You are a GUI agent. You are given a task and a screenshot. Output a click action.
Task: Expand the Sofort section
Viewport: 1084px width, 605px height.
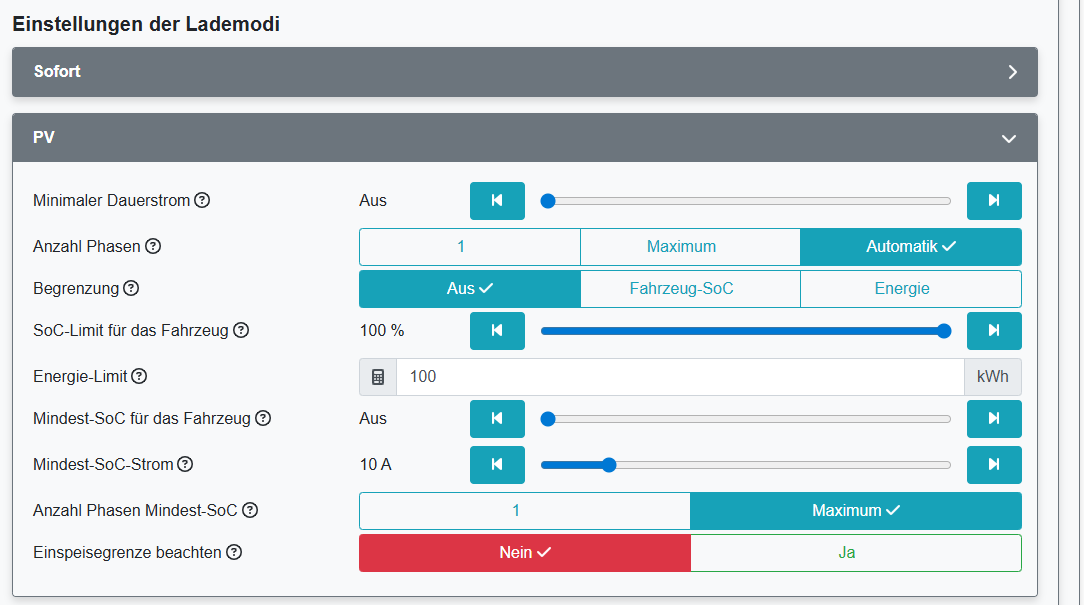[1012, 72]
